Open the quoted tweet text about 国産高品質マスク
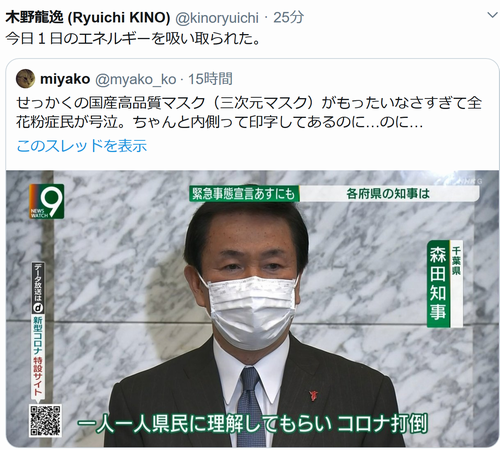500x450 pixels. [x=249, y=112]
